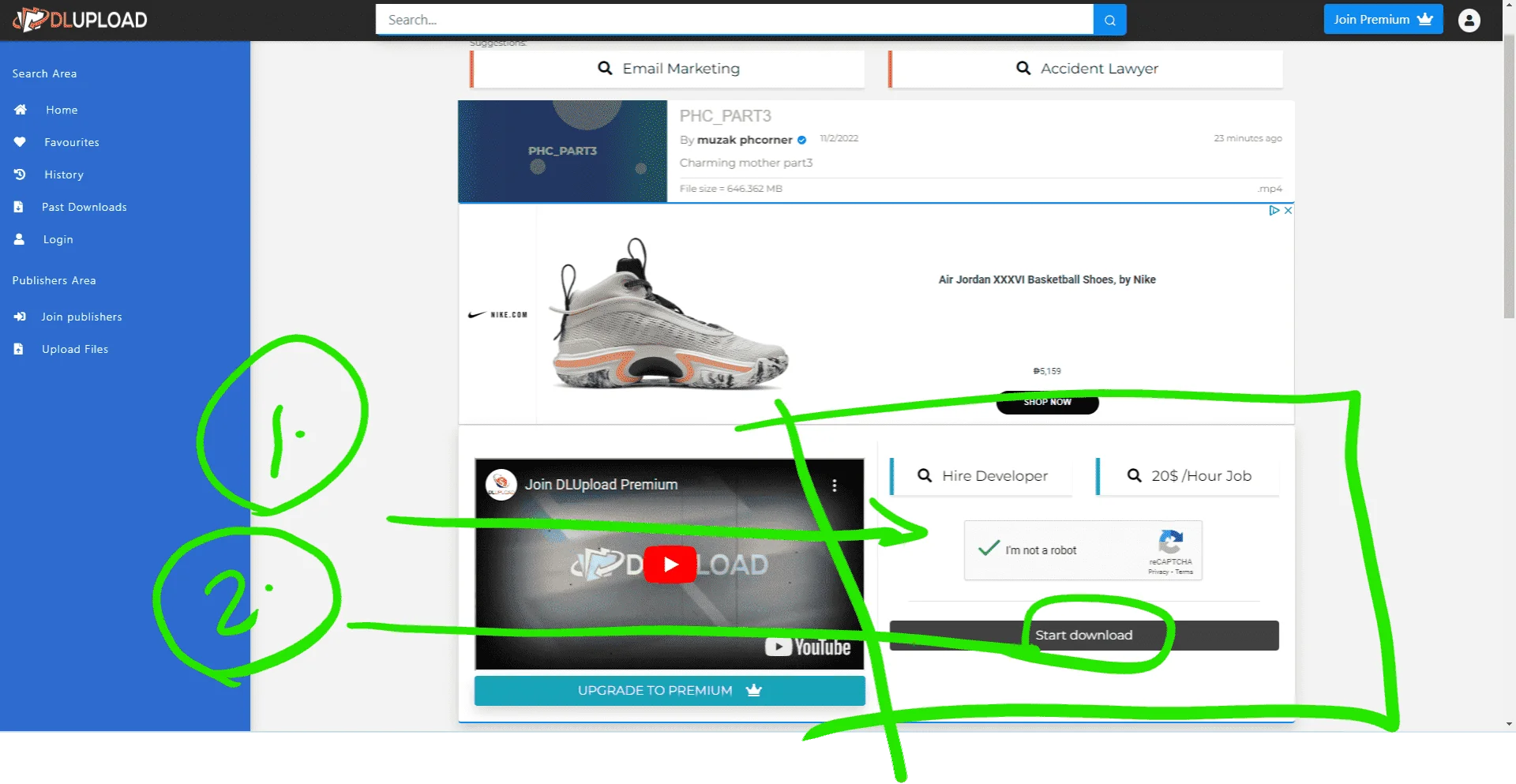Image resolution: width=1516 pixels, height=784 pixels.
Task: Click the Join DLUpload Premium video title
Action: click(602, 485)
